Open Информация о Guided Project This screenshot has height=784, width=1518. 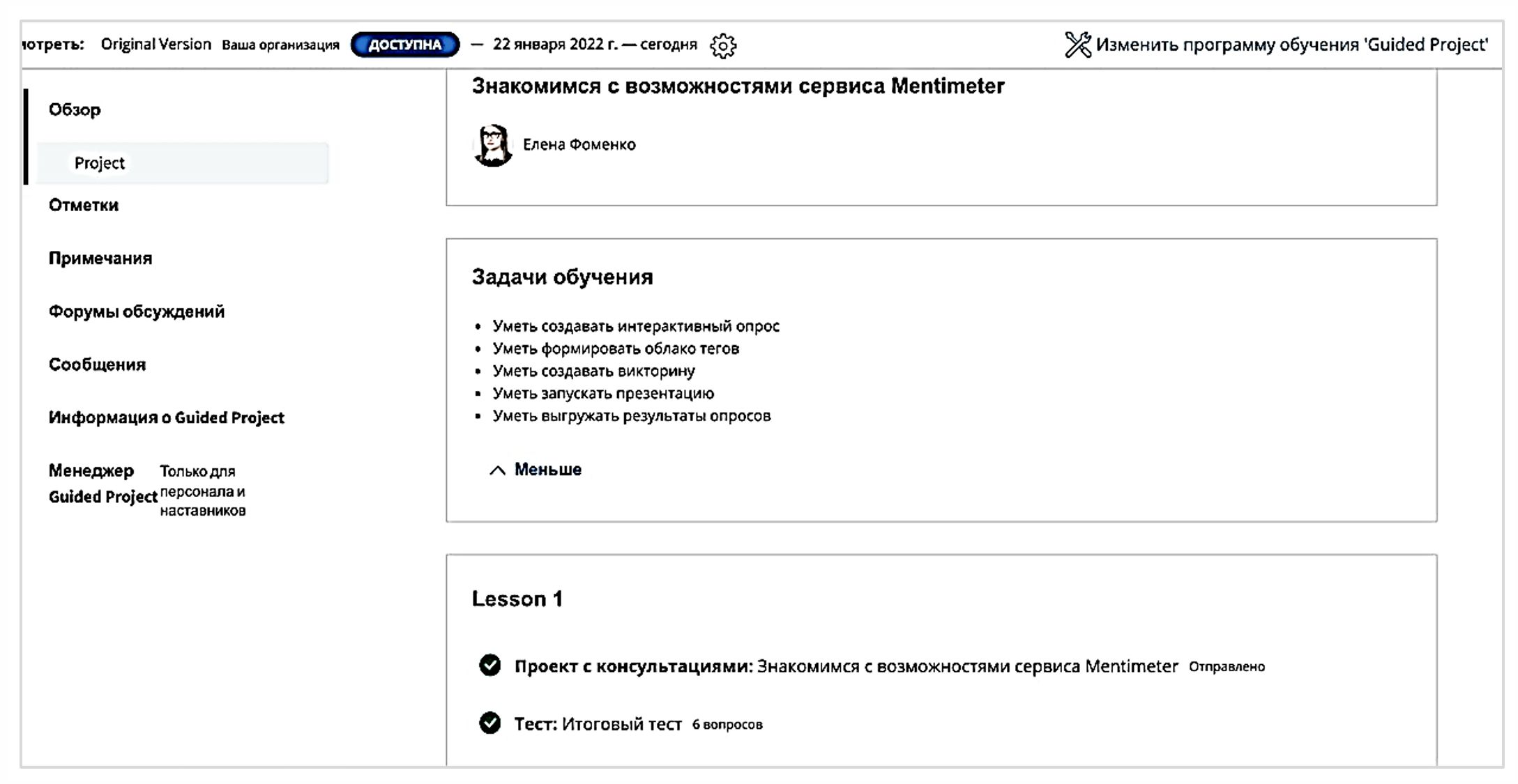[x=166, y=417]
